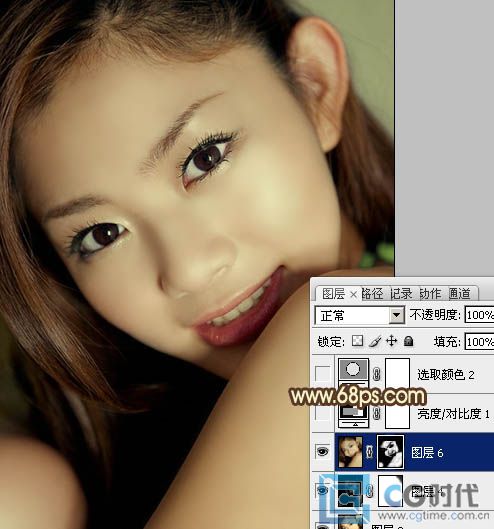The width and height of the screenshot is (494, 529).
Task: Switch to the 记录 tab
Action: point(401,294)
